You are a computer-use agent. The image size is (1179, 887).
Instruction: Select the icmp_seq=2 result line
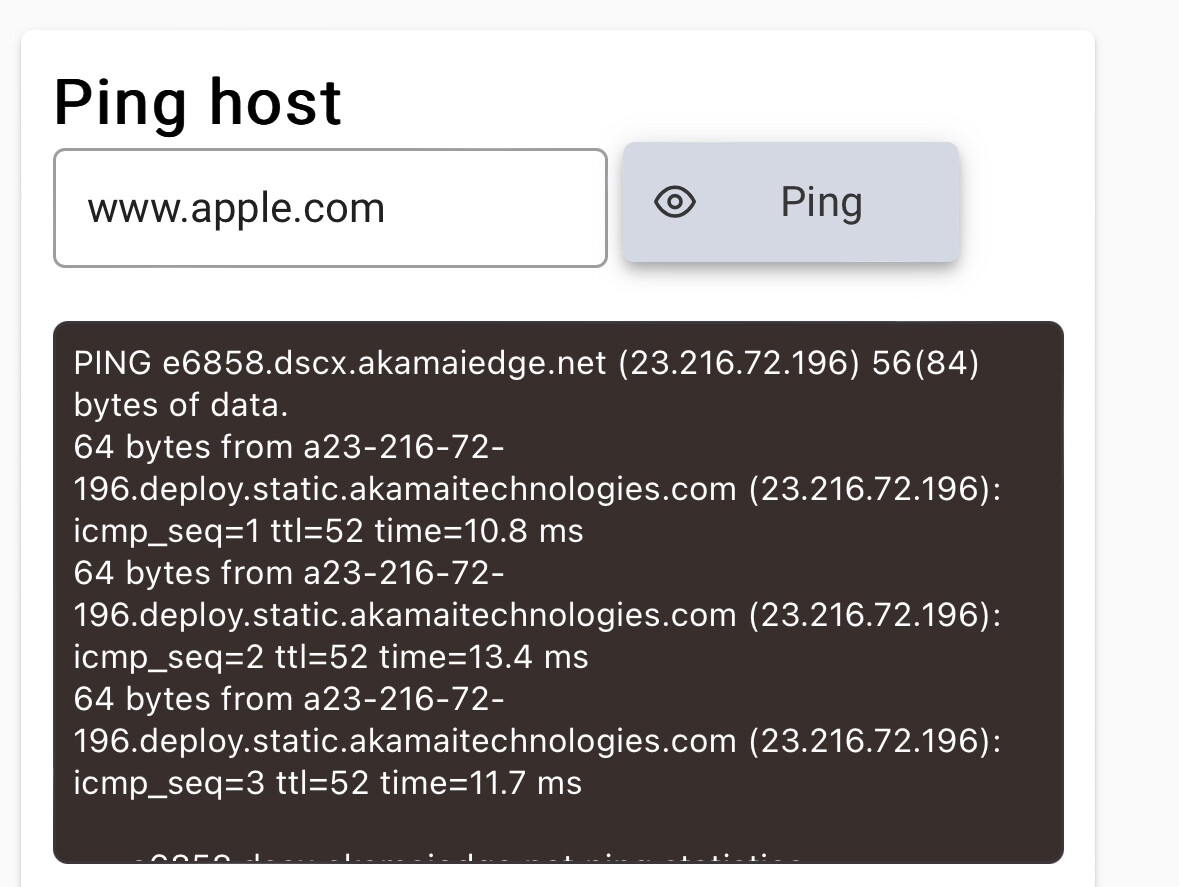[x=331, y=657]
